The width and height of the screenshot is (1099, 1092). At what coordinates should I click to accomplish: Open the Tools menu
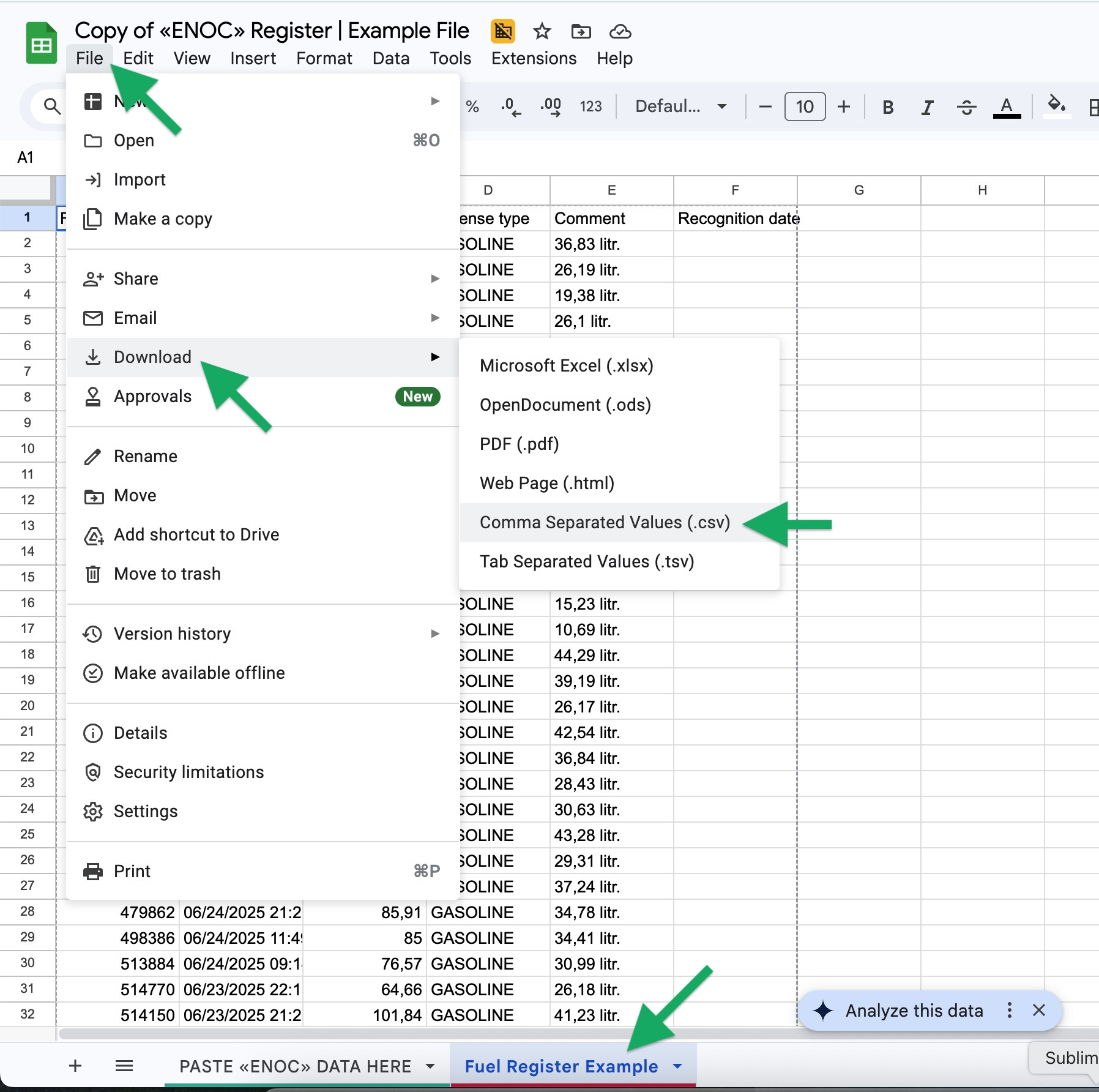[450, 58]
